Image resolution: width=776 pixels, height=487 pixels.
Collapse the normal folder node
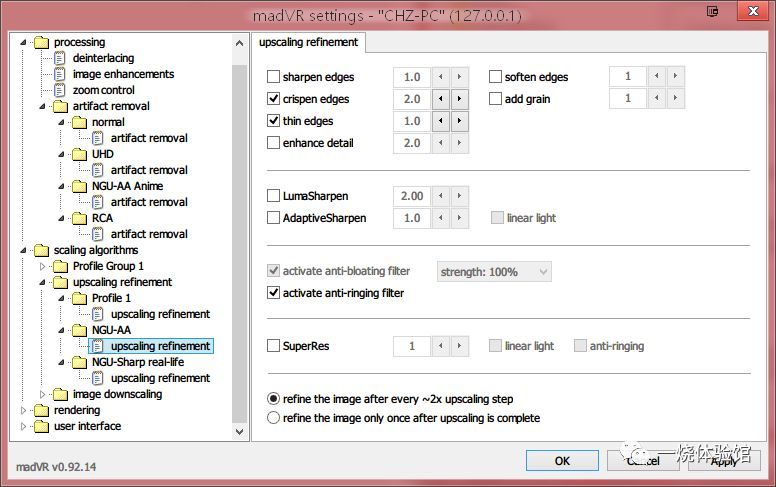[x=61, y=122]
